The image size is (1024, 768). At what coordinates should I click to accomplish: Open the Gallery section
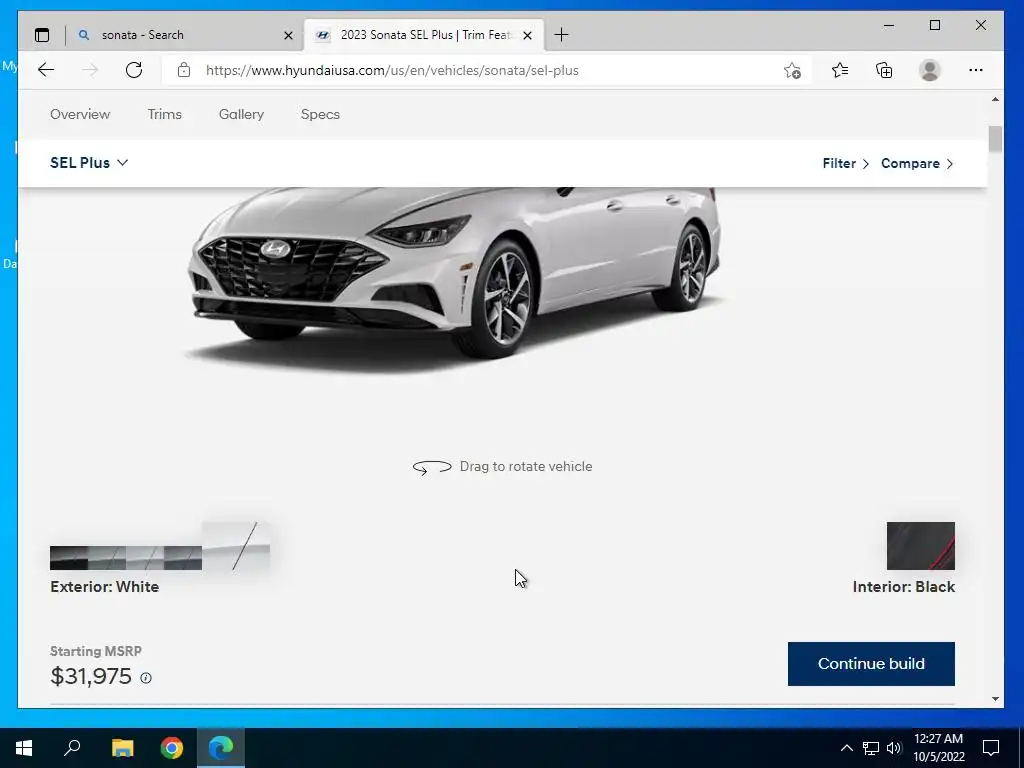click(241, 114)
